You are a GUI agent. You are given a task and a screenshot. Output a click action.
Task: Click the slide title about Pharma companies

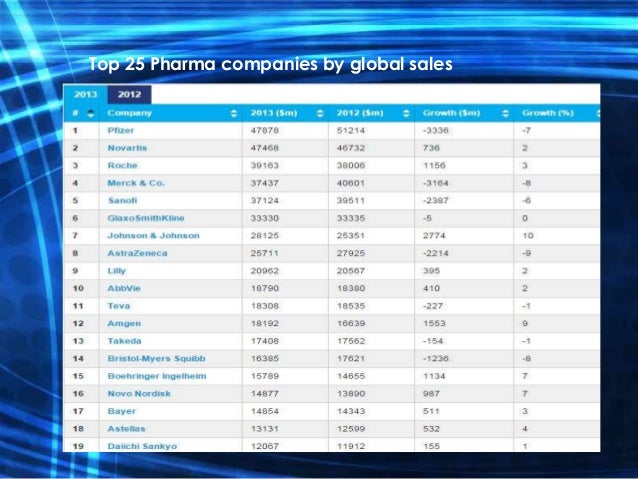pyautogui.click(x=271, y=64)
